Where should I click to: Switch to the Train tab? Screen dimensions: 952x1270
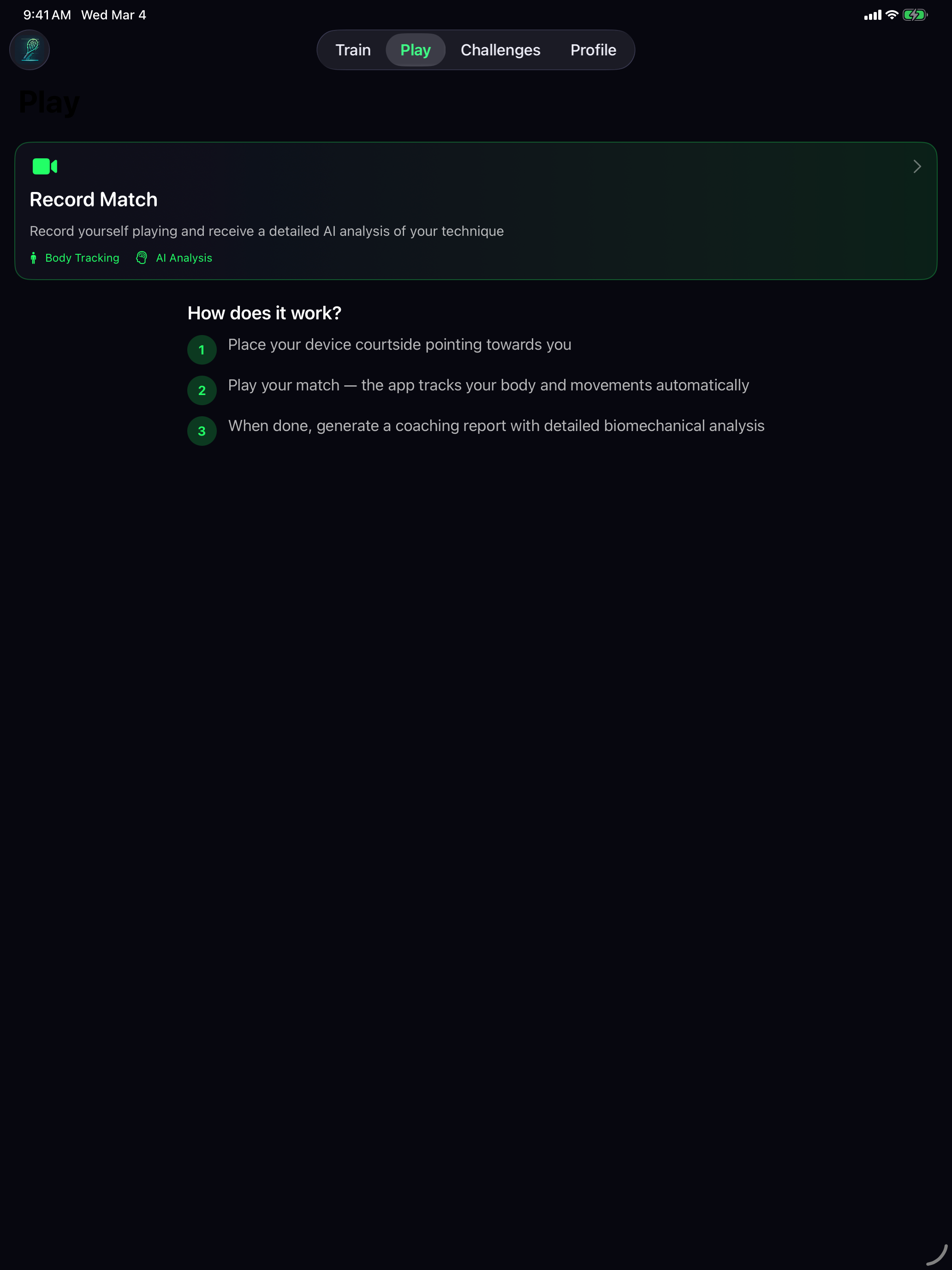[x=353, y=49]
